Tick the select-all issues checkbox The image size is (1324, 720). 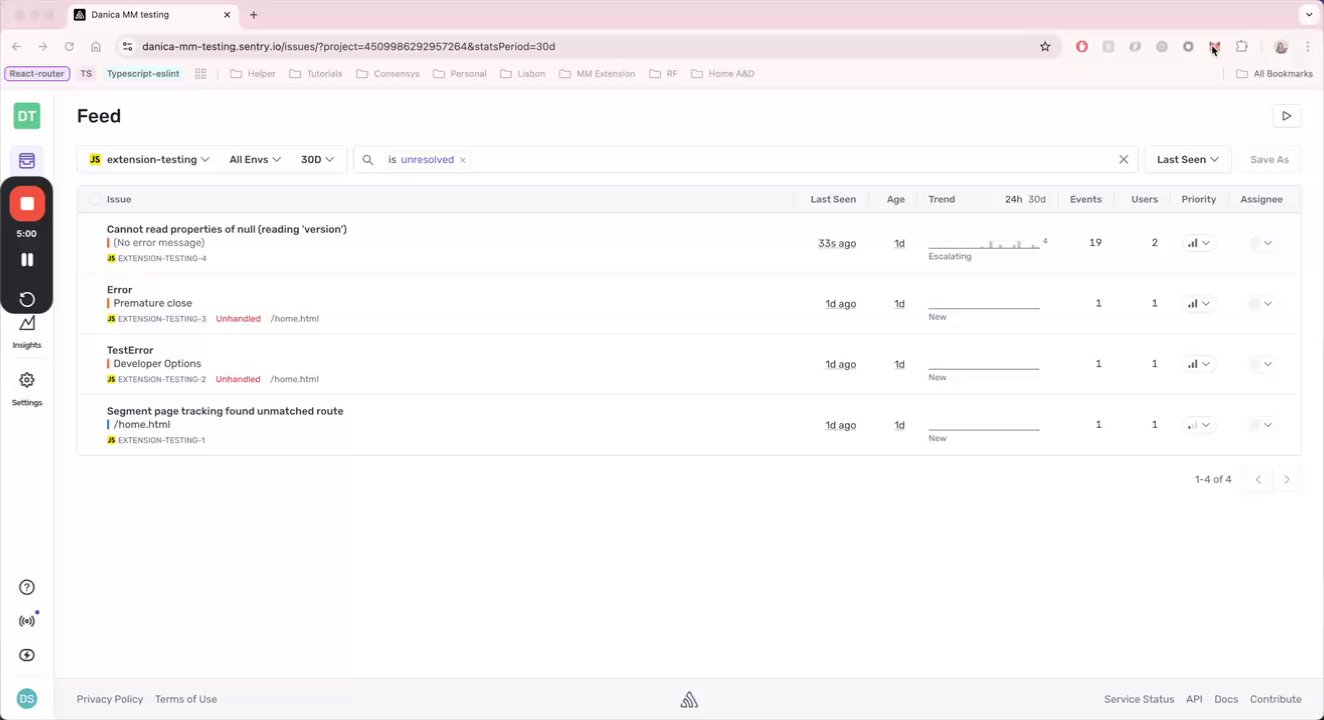[95, 199]
